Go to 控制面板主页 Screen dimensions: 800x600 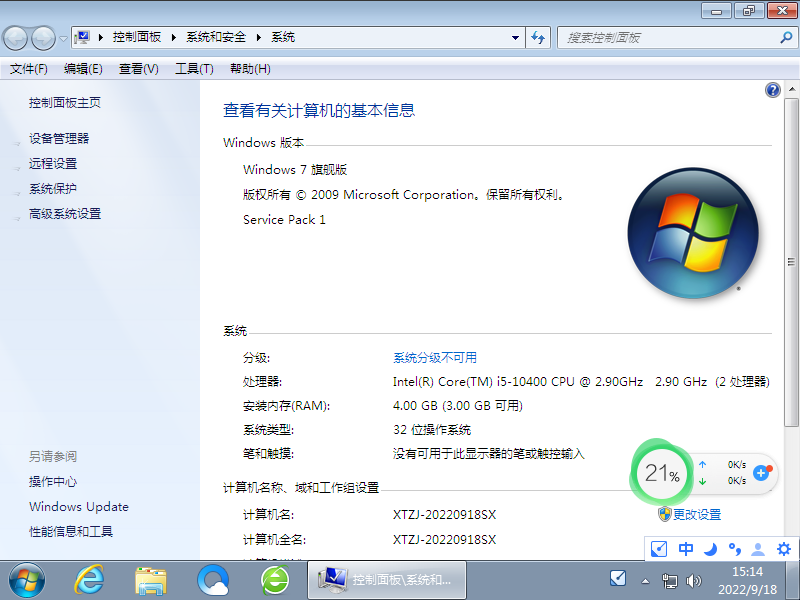(x=65, y=103)
